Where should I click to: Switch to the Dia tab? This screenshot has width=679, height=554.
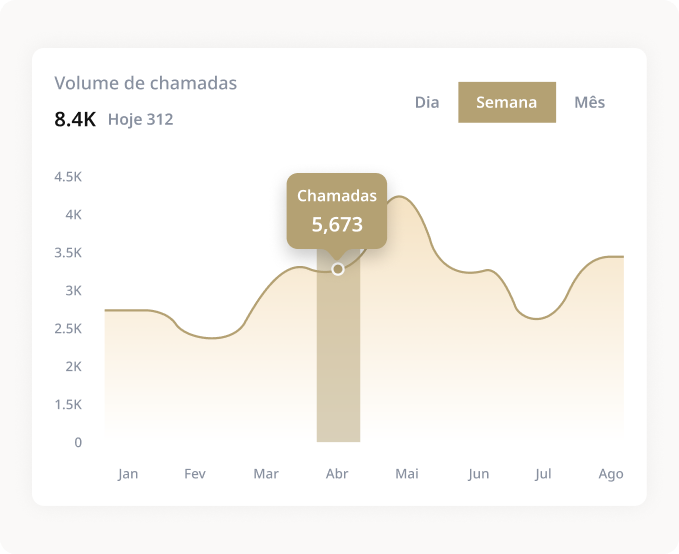click(427, 102)
